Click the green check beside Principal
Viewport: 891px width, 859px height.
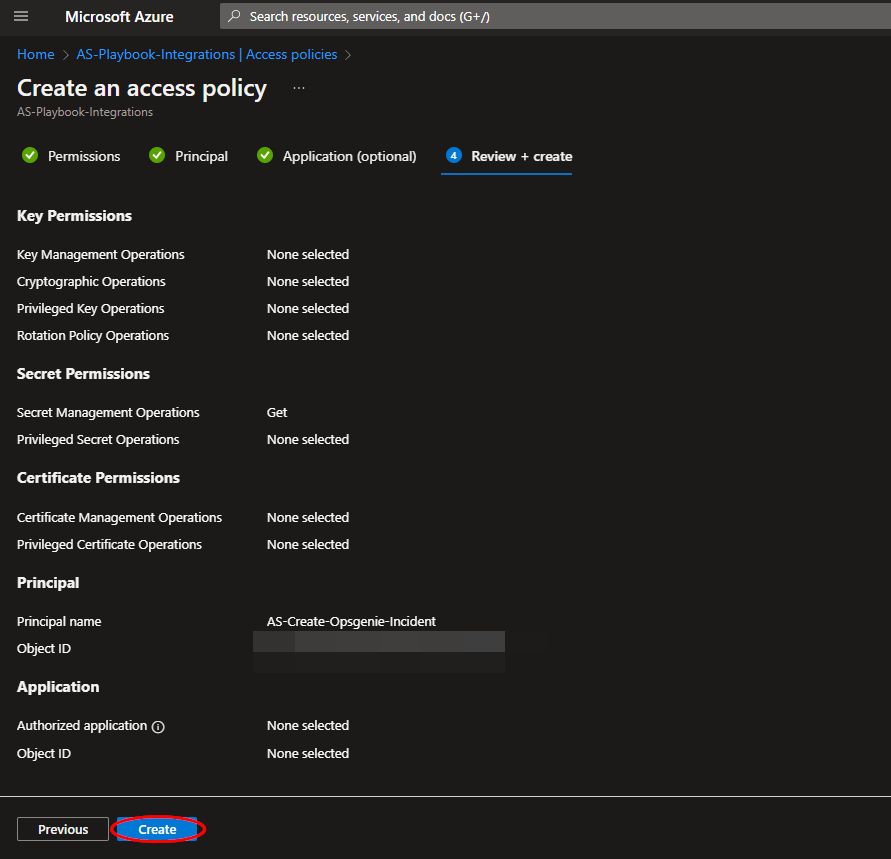(x=157, y=155)
